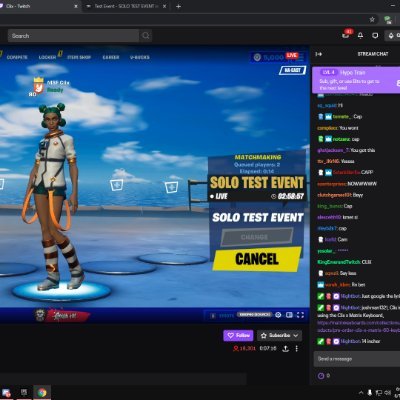
Task: Click the viewer count in red
Action: tap(244, 348)
